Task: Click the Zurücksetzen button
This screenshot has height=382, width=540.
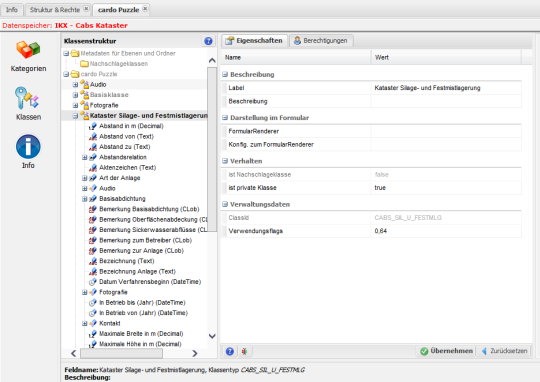Action: coord(505,351)
